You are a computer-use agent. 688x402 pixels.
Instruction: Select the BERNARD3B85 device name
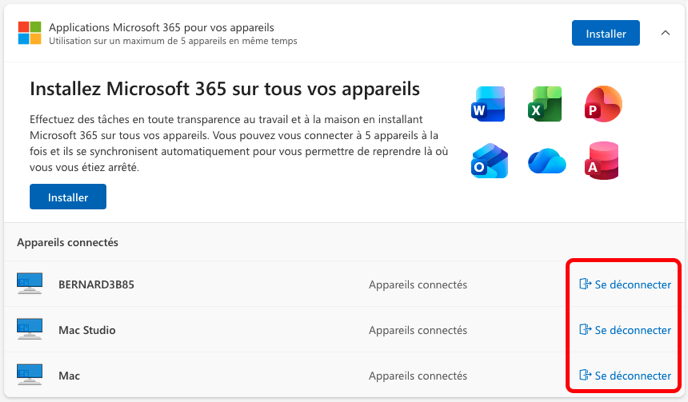tap(97, 284)
